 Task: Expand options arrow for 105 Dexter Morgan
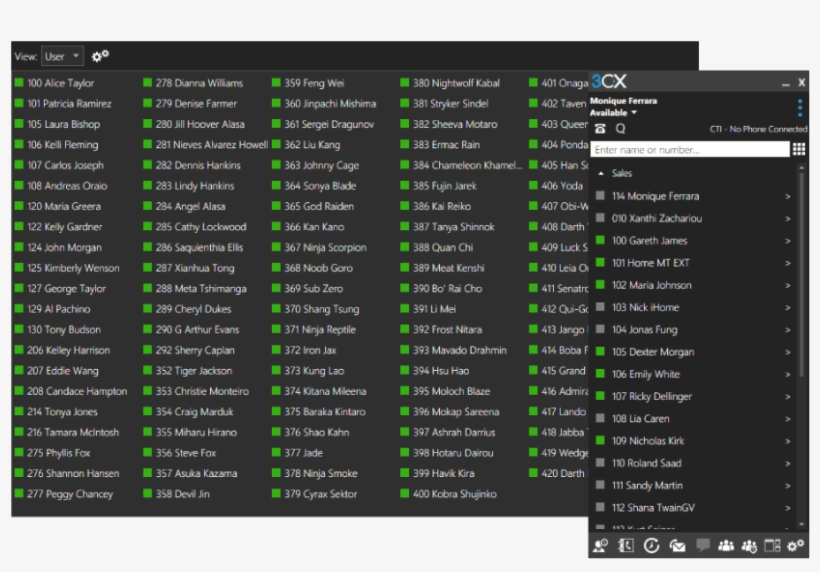pos(788,352)
